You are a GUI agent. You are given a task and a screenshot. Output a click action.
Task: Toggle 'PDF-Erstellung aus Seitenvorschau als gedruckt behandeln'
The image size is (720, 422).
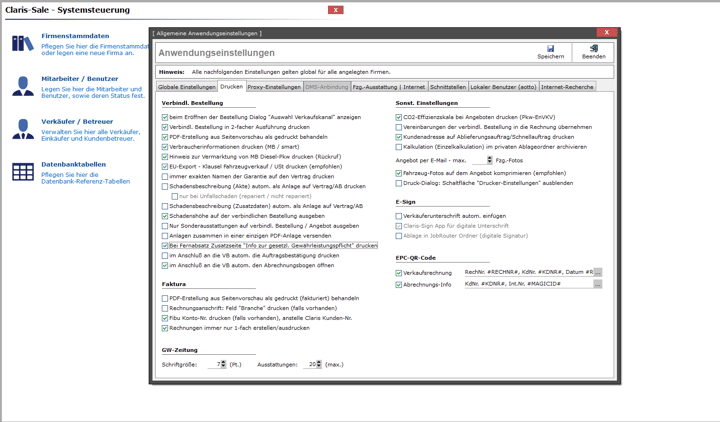click(x=165, y=137)
